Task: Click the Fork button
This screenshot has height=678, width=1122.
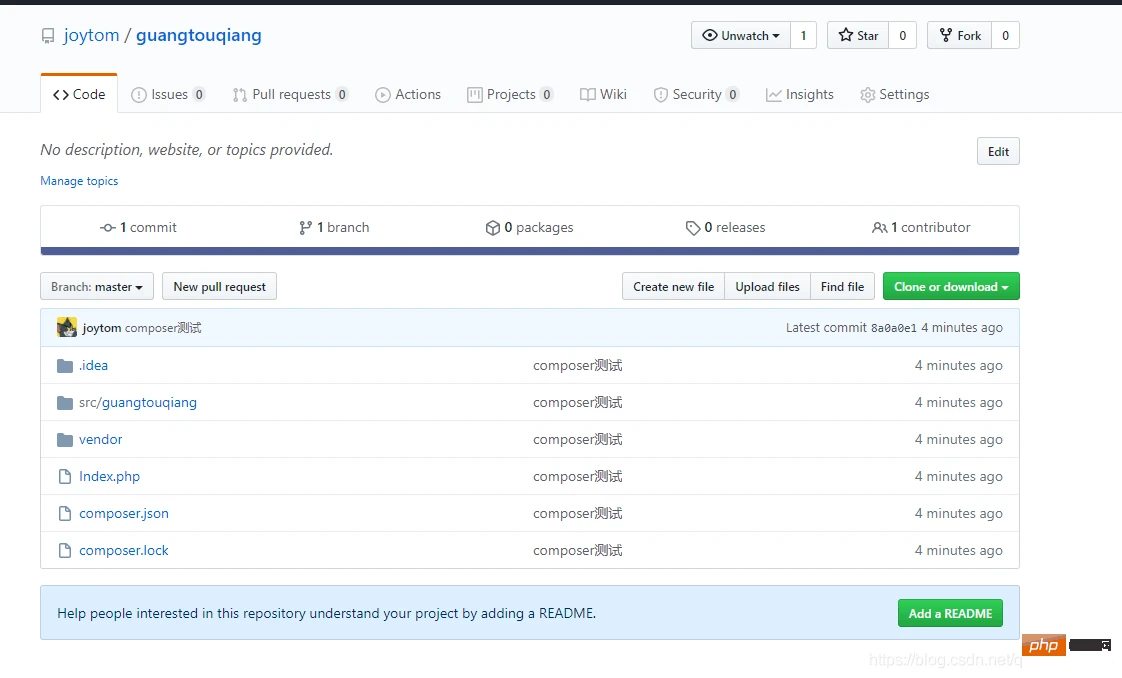Action: 958,36
